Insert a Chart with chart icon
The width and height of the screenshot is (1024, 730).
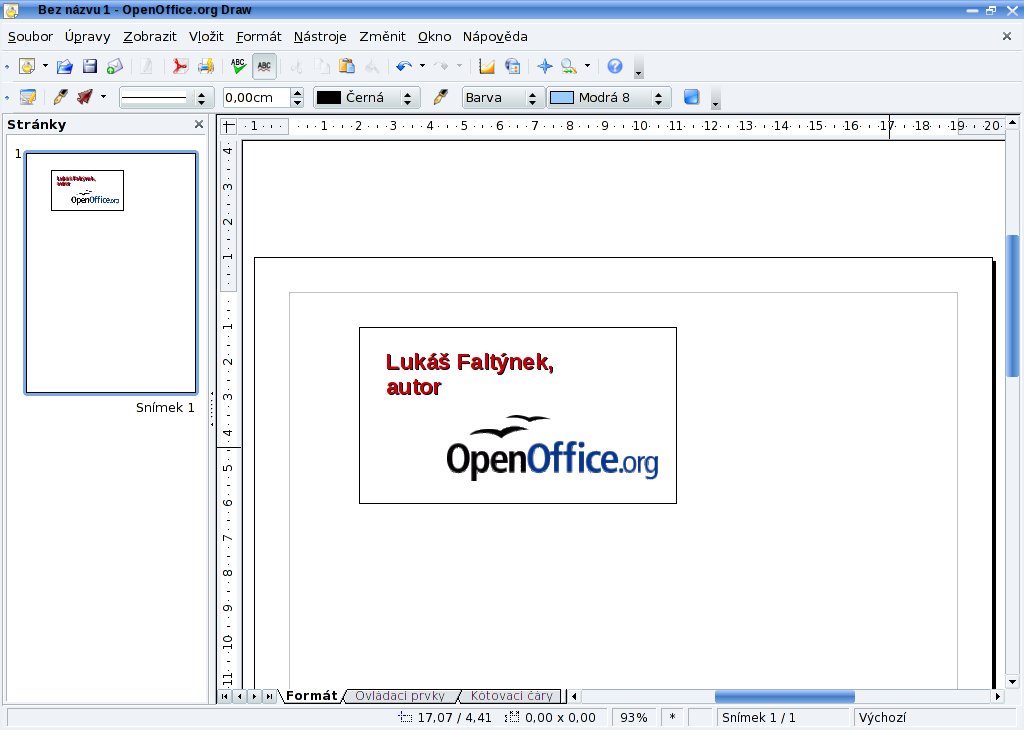pyautogui.click(x=487, y=66)
